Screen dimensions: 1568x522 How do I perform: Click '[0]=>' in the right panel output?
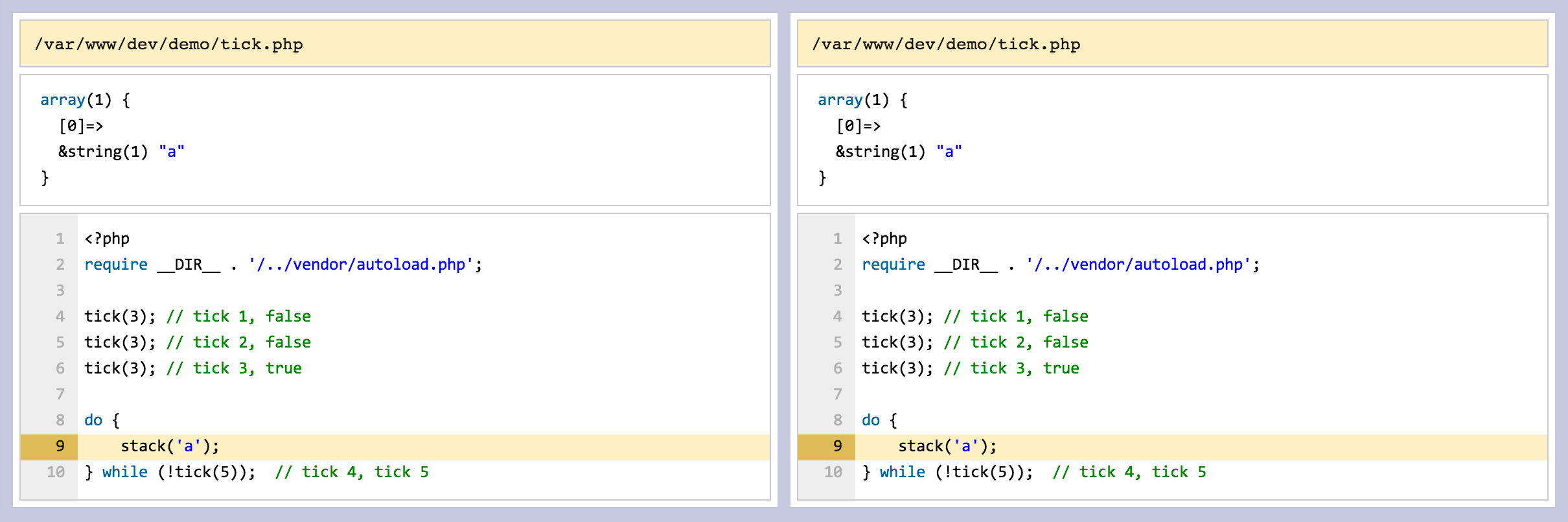point(859,126)
